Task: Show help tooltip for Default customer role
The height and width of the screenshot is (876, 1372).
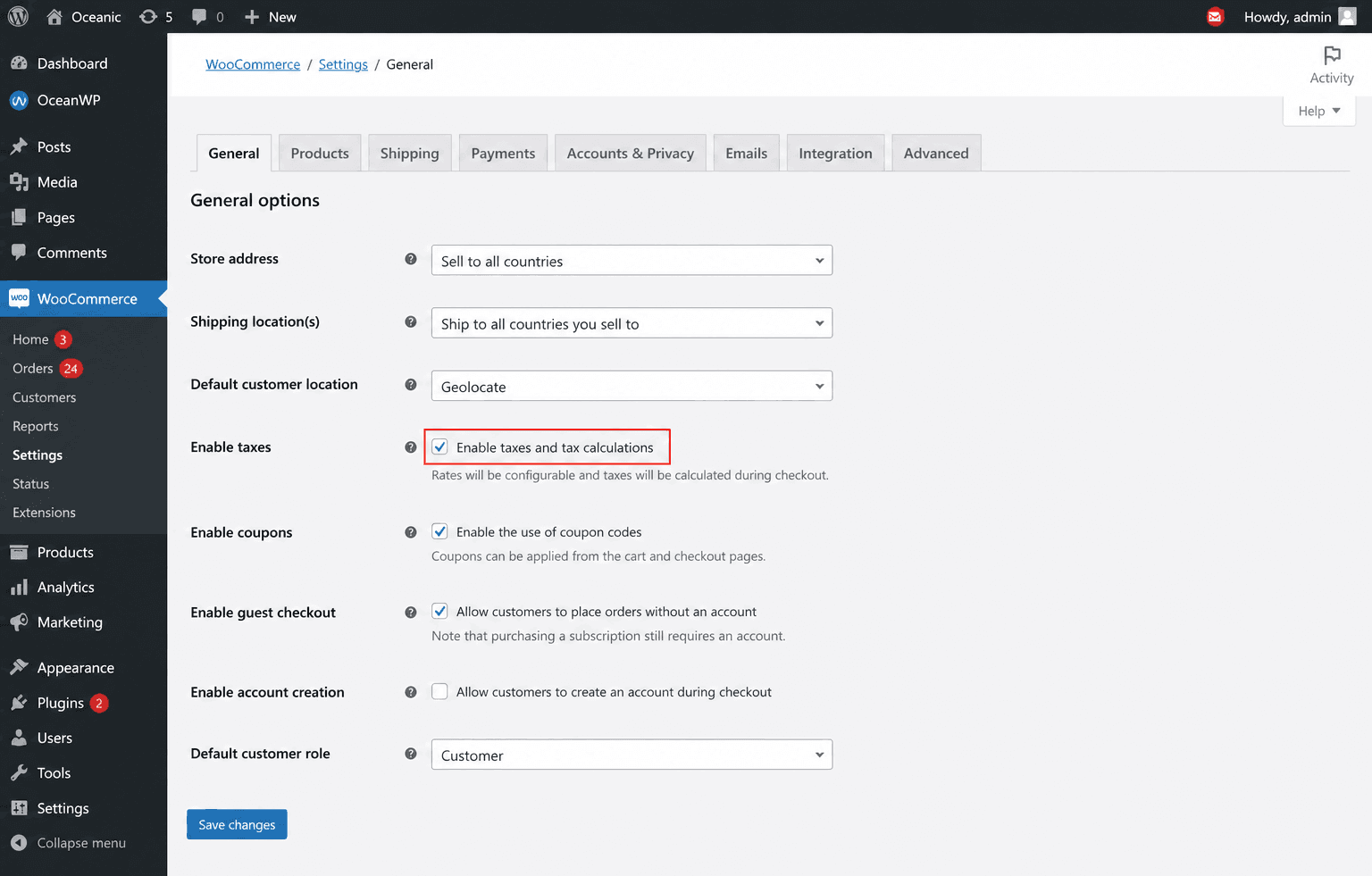Action: point(411,754)
